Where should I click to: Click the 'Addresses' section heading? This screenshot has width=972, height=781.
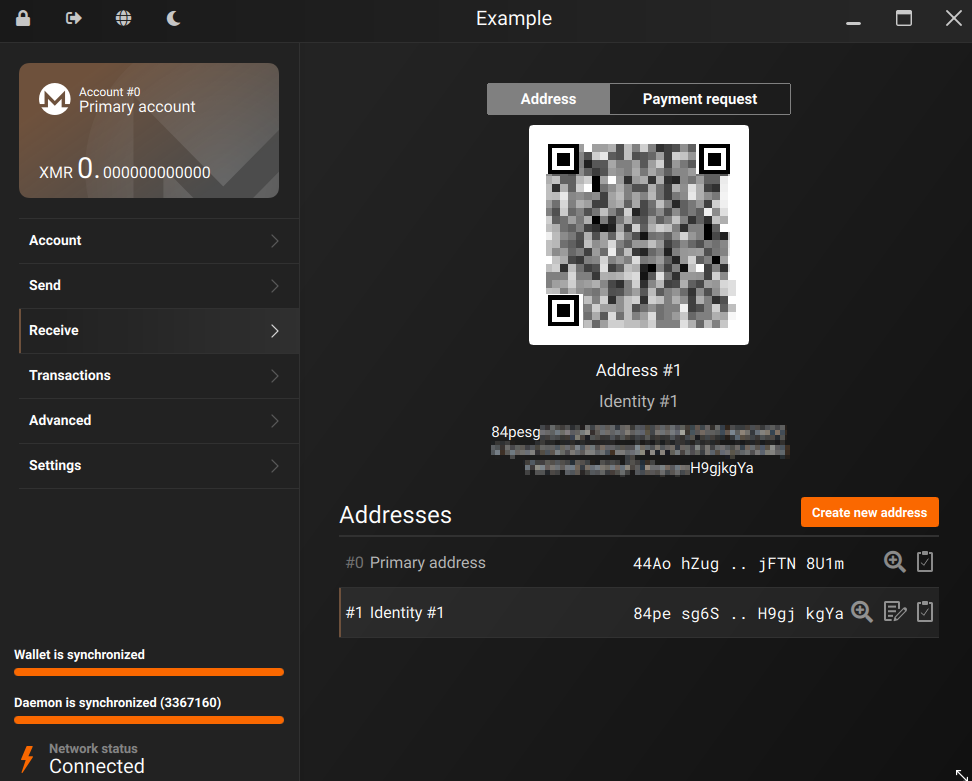point(395,515)
